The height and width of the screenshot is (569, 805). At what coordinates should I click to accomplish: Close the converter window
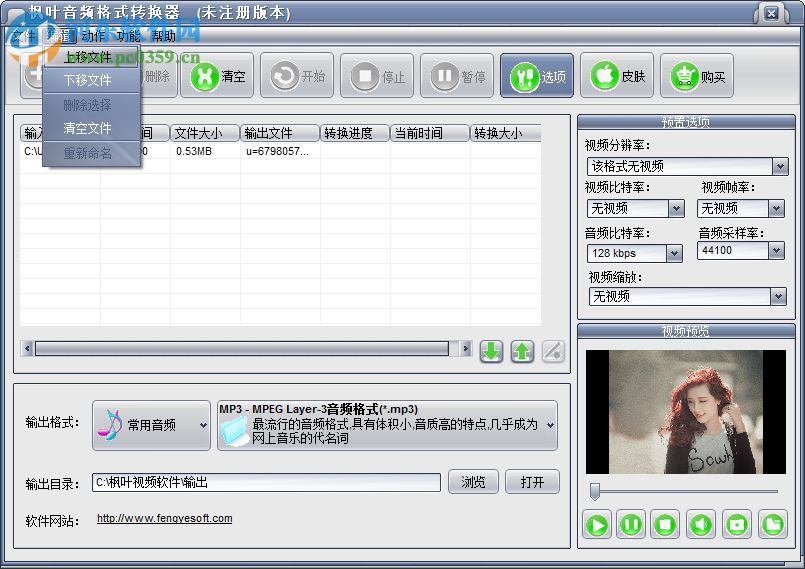tap(771, 14)
